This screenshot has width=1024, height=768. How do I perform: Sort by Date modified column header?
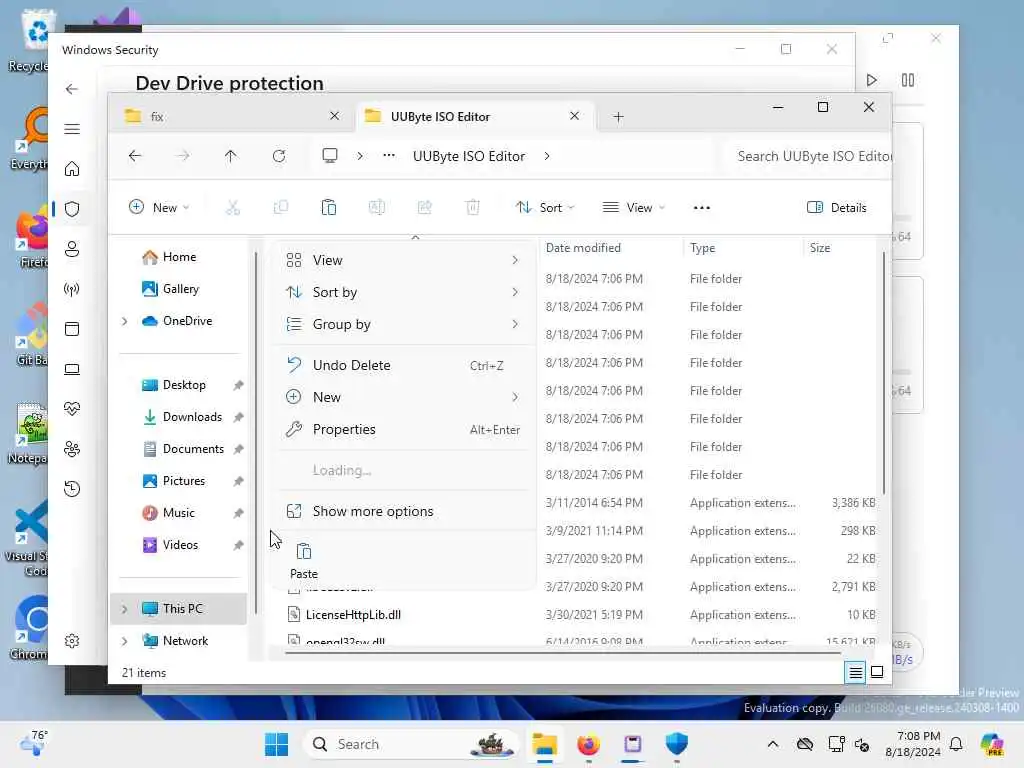click(583, 248)
